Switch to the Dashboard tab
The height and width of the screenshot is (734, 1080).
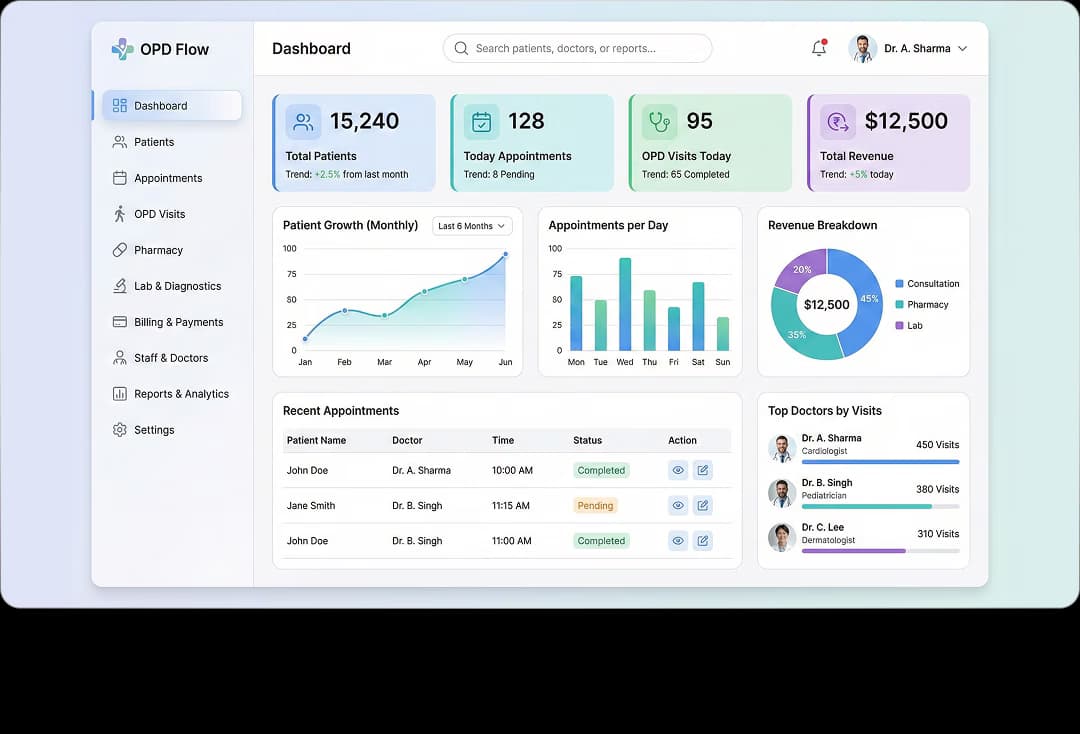coord(161,105)
